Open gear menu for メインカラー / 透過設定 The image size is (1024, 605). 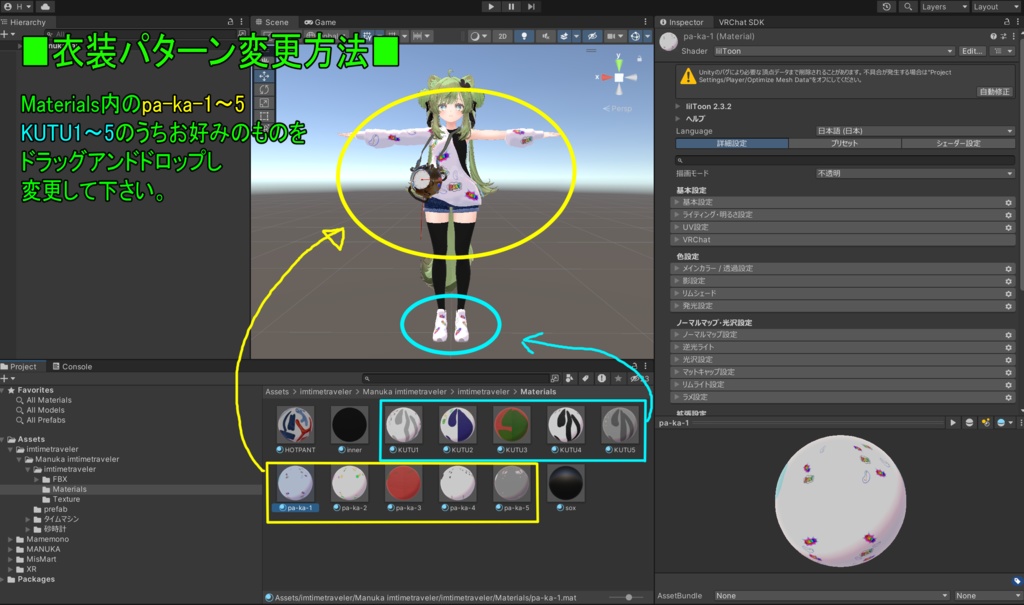click(1008, 269)
